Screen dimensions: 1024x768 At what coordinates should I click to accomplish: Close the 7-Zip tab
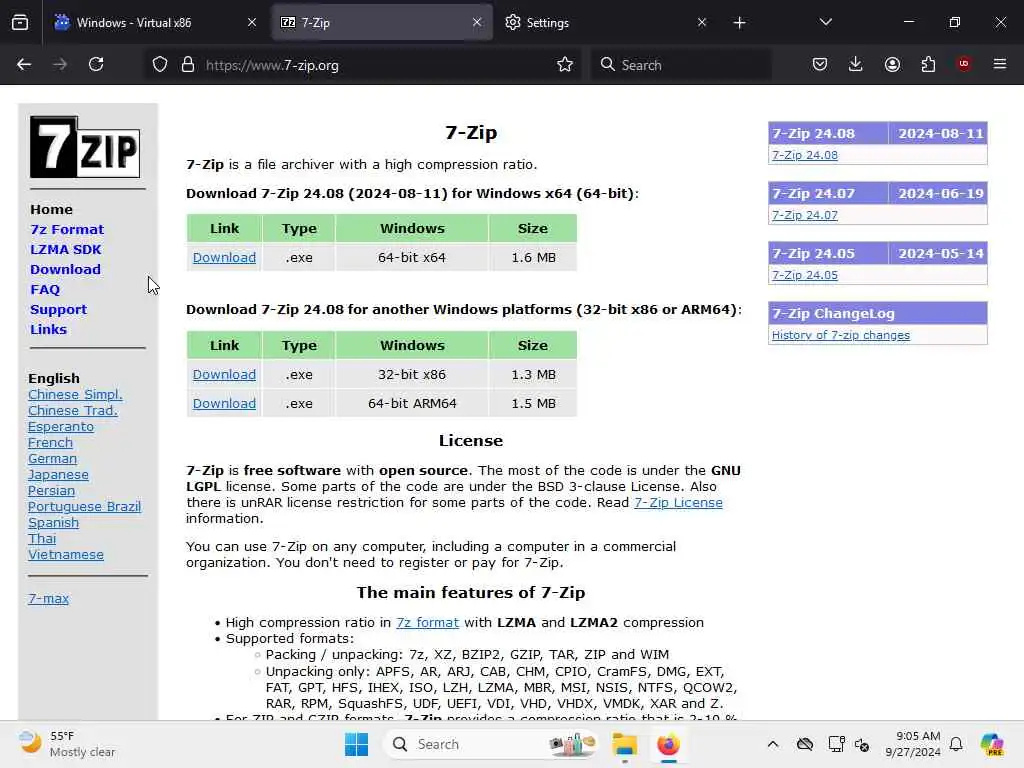[477, 22]
